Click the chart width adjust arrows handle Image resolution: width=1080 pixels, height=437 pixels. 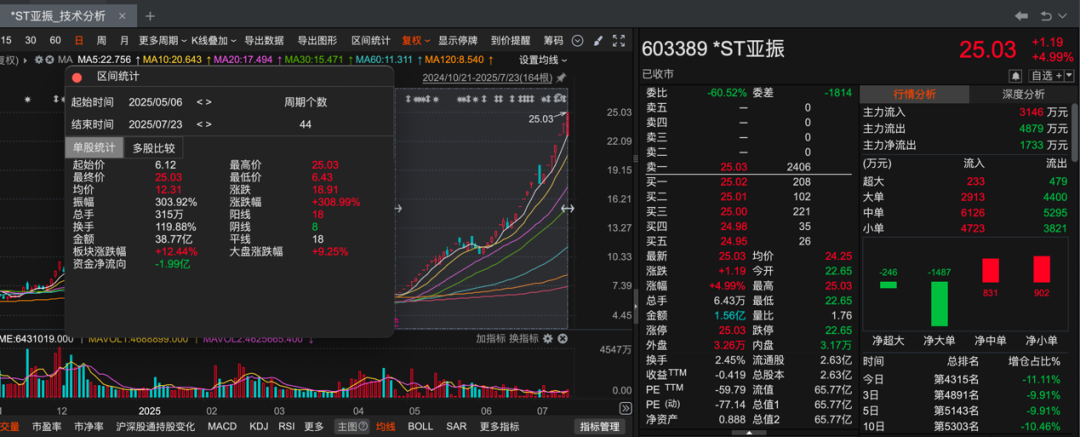568,209
